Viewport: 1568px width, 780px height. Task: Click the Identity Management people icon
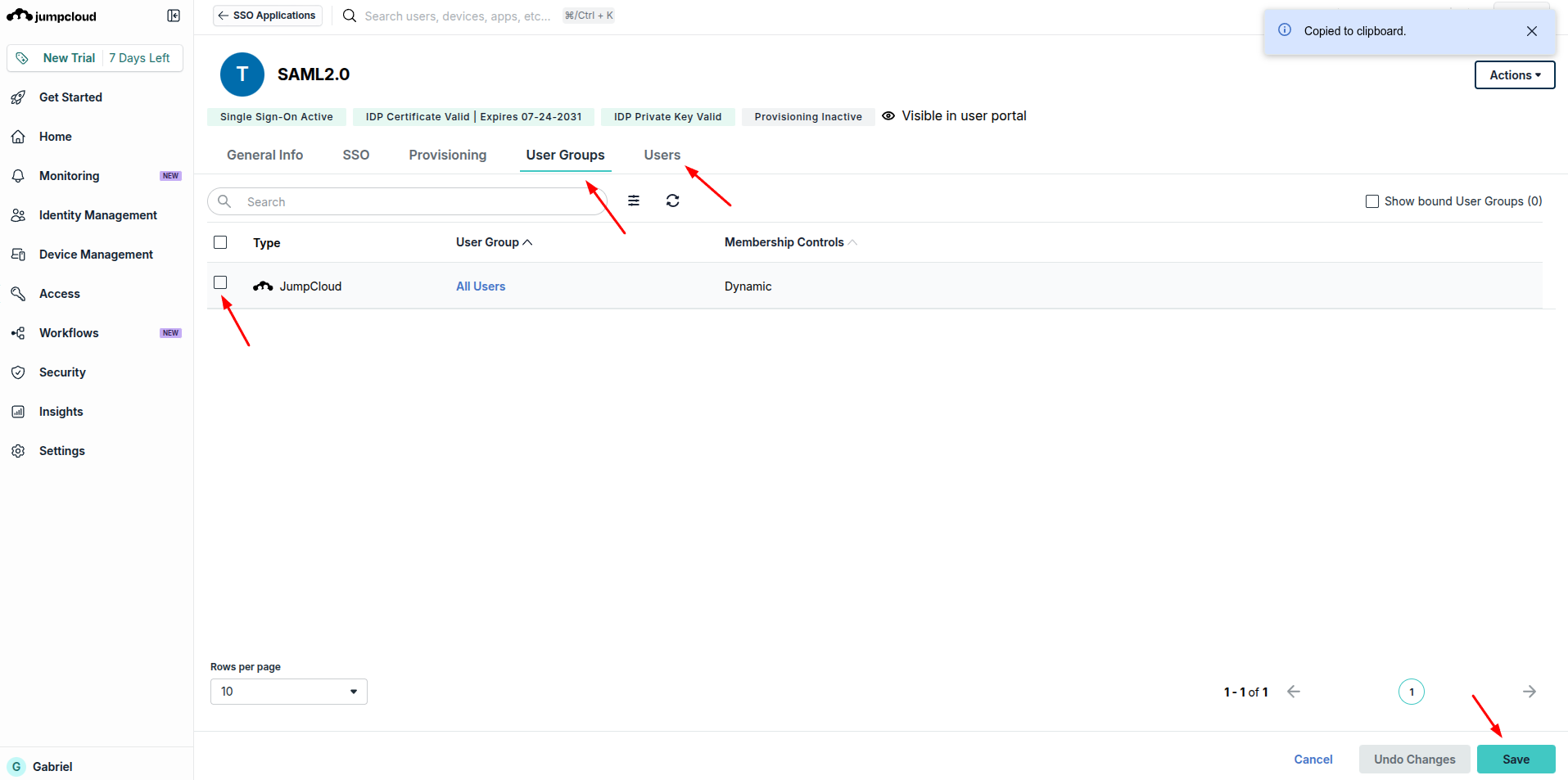point(18,215)
